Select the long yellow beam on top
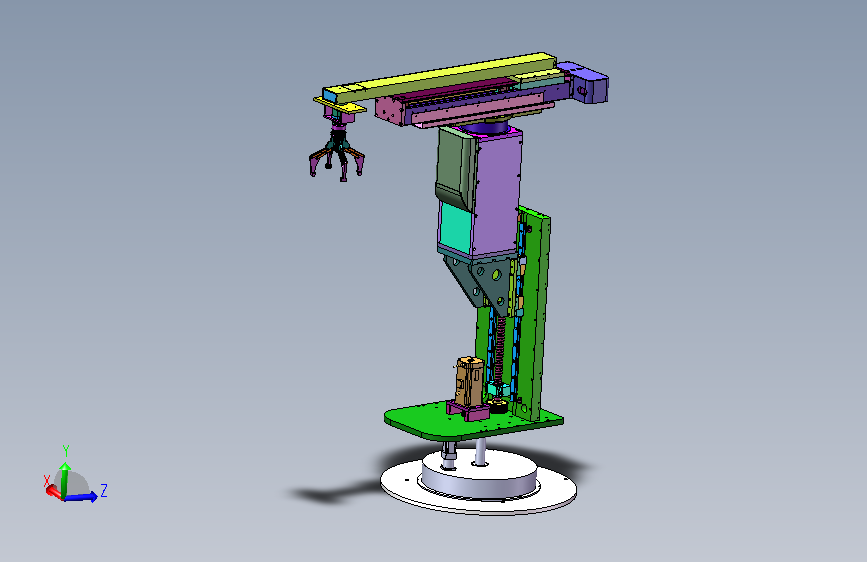This screenshot has height=562, width=867. [440, 77]
